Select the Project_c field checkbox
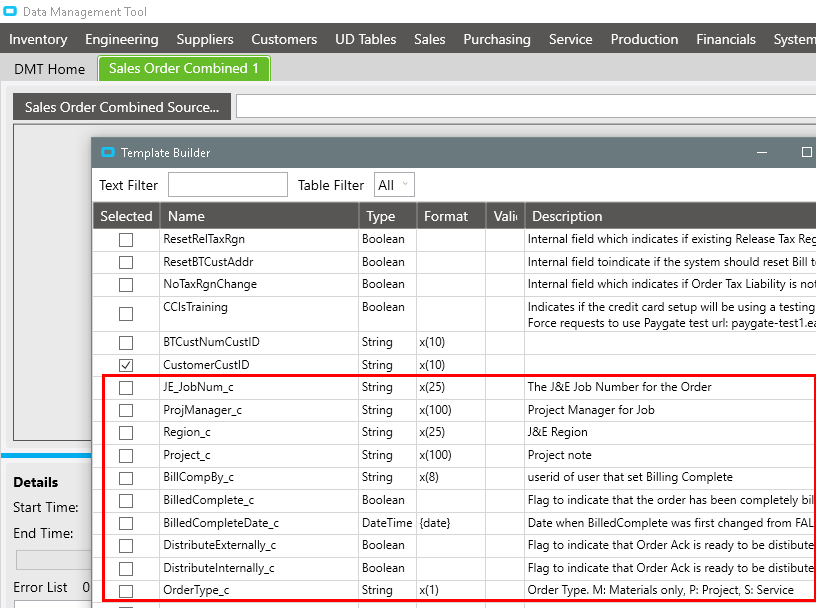Screen dimensions: 816x608 [x=126, y=455]
